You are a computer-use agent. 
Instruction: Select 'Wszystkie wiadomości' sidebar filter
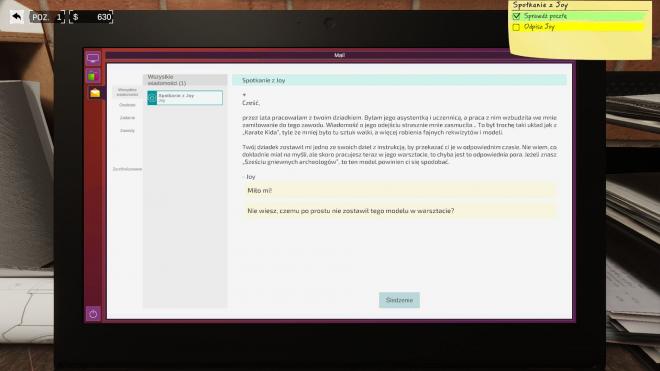pos(127,92)
